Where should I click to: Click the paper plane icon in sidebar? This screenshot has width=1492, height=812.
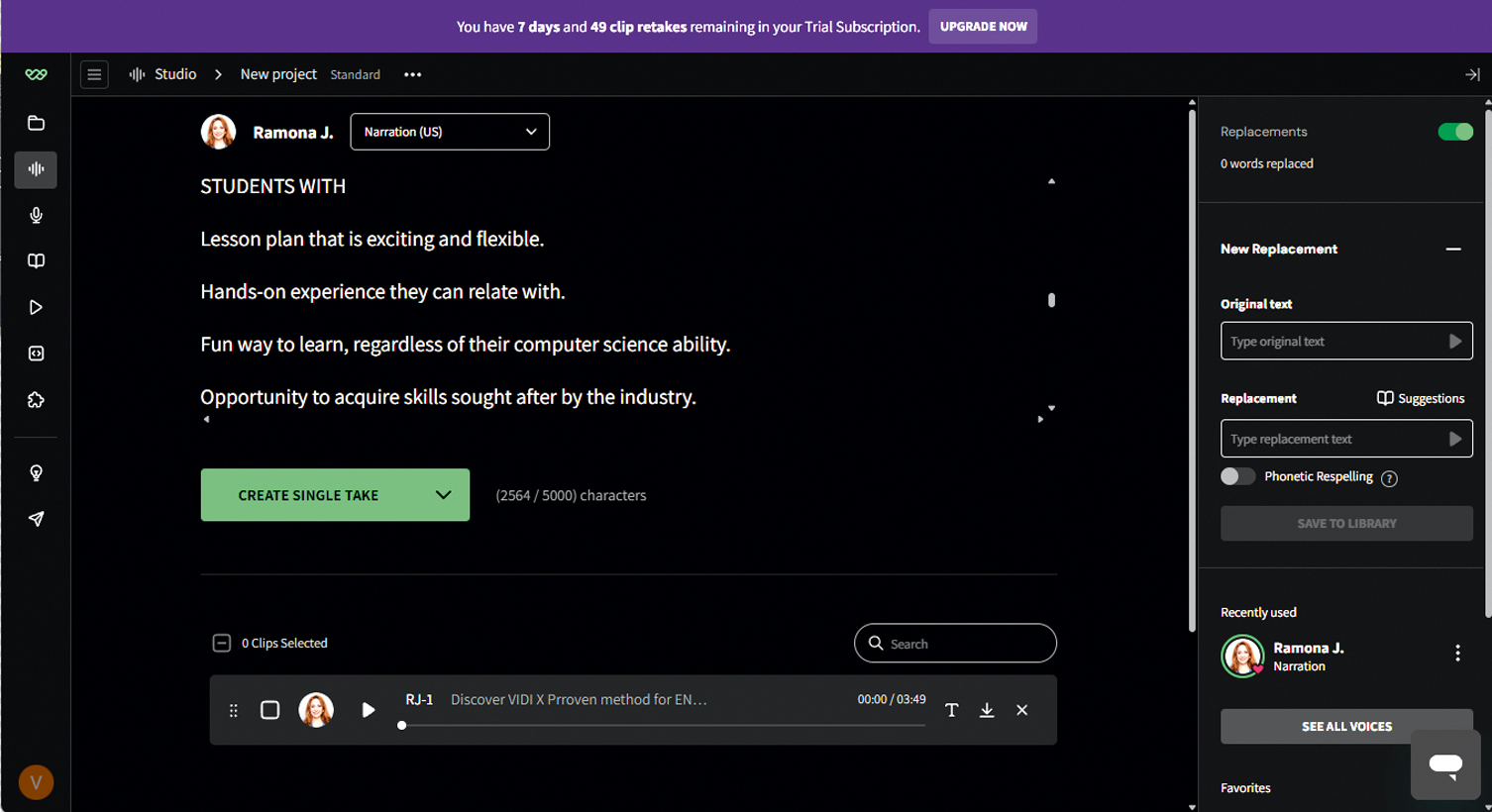tap(36, 519)
